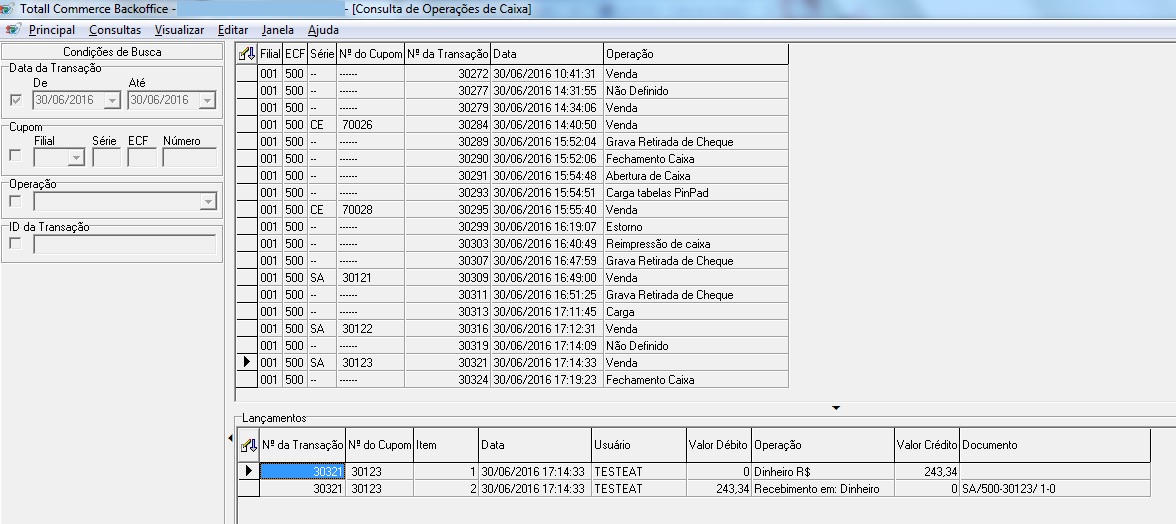
Task: Click the Totall Commerce title bar icon
Action: [9, 9]
